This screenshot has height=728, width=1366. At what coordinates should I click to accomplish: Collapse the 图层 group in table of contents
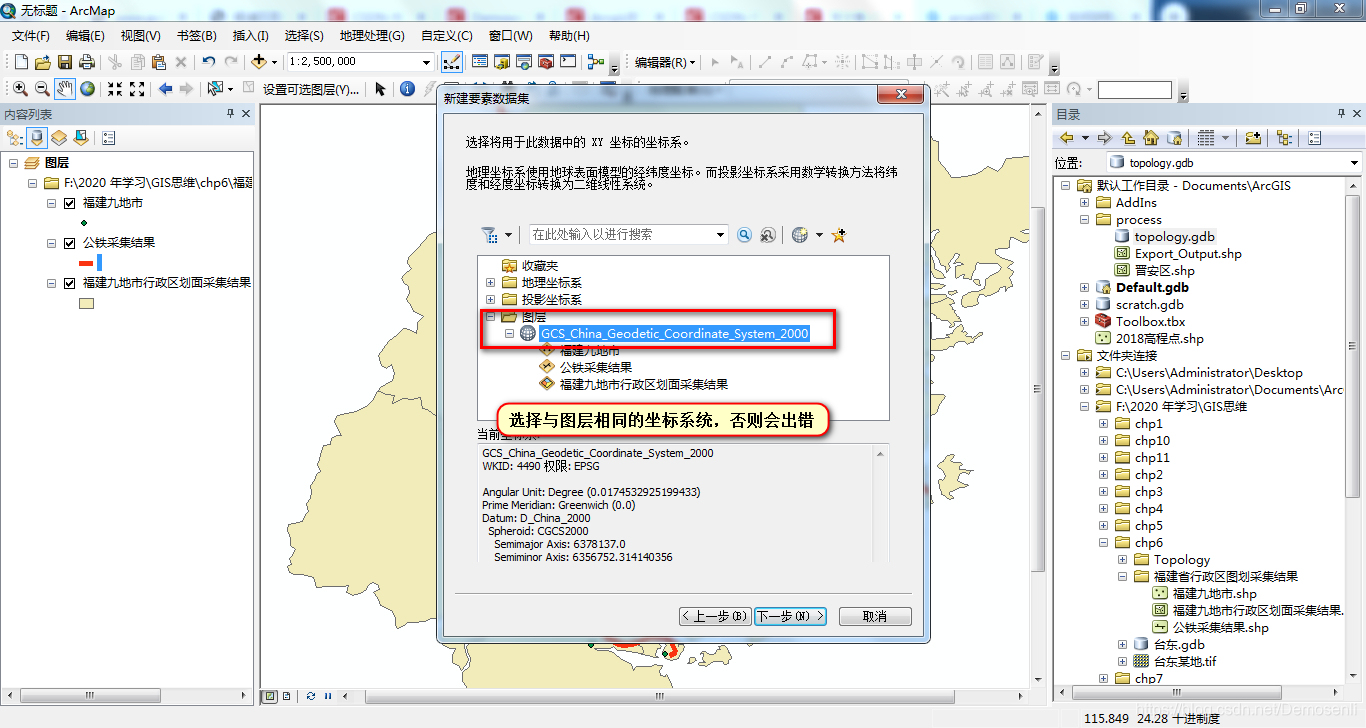coord(14,163)
